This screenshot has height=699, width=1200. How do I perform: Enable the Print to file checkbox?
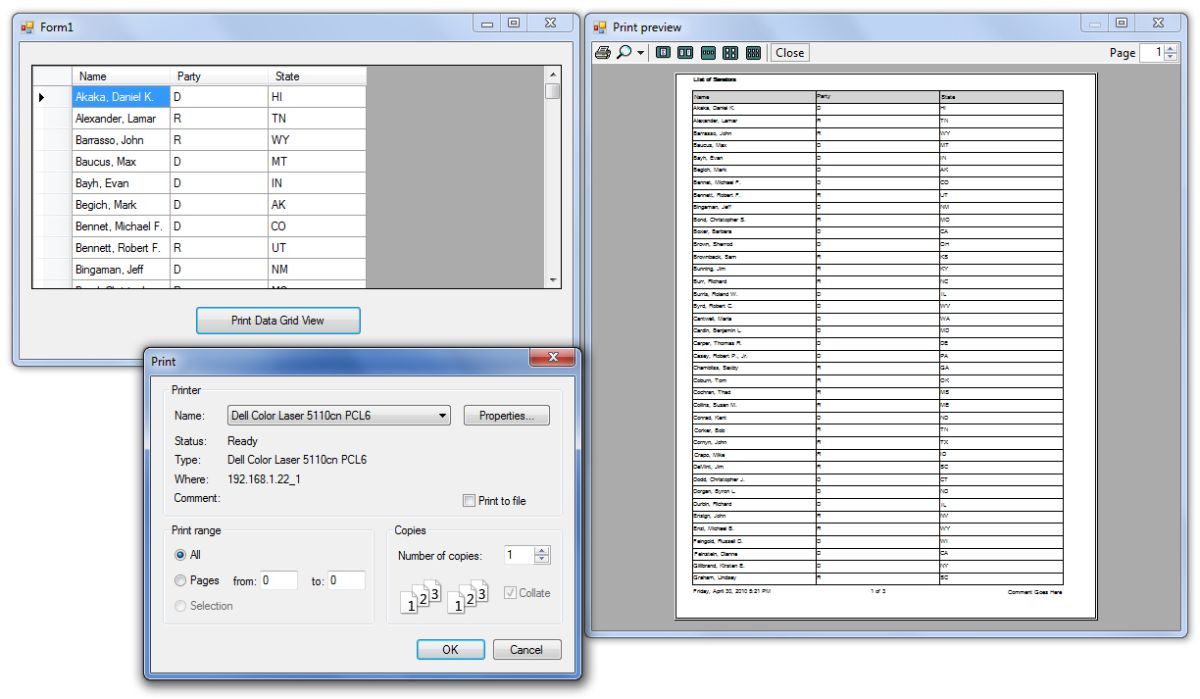tap(469, 501)
